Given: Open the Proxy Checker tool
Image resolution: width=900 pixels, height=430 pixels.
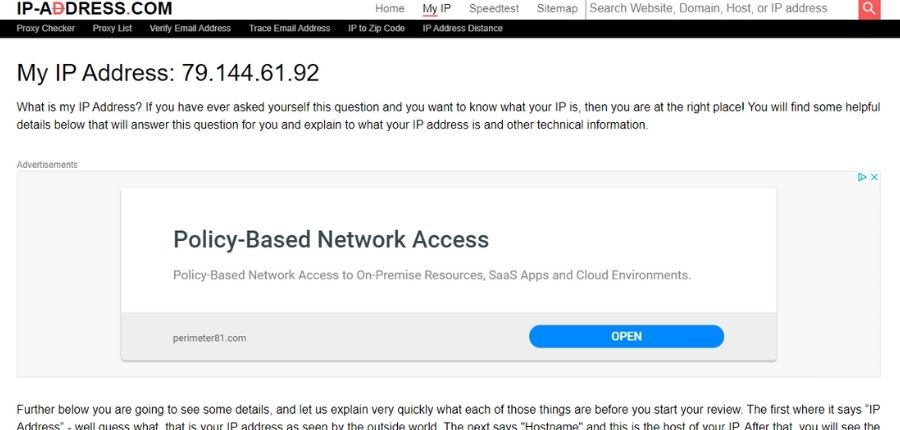Looking at the screenshot, I should click(x=46, y=28).
